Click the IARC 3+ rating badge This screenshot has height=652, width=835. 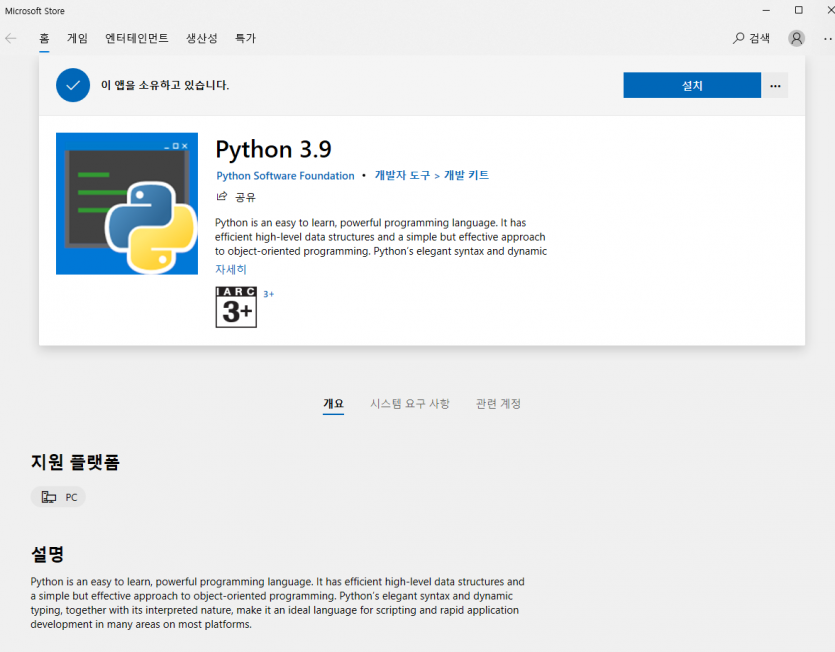pos(236,307)
